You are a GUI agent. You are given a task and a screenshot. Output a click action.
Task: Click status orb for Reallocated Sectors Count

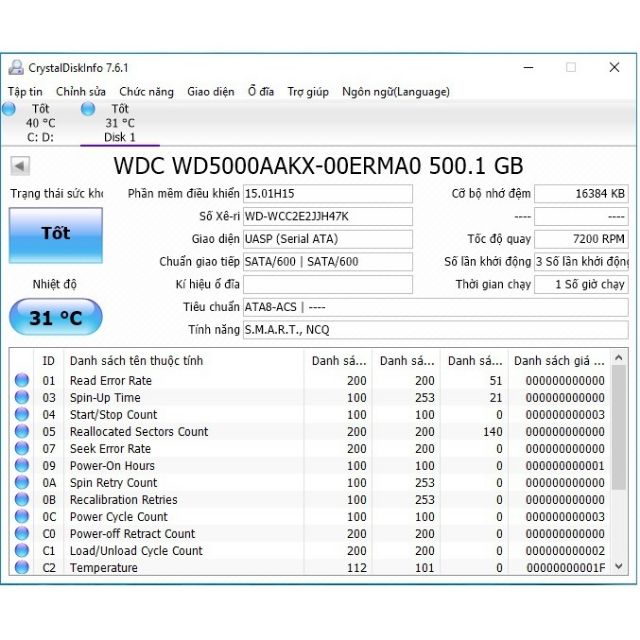click(22, 431)
